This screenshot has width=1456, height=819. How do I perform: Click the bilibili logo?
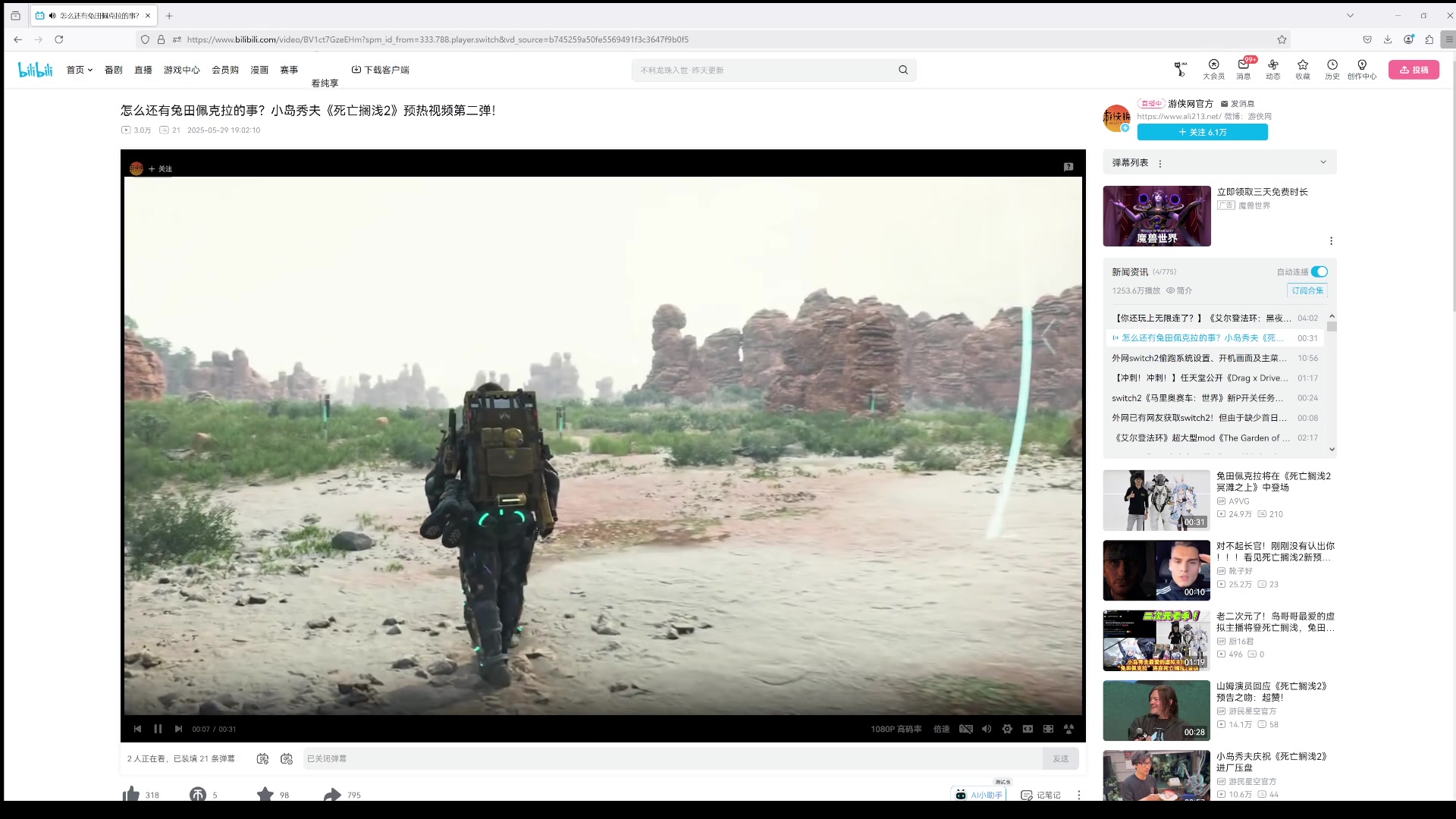pos(36,70)
